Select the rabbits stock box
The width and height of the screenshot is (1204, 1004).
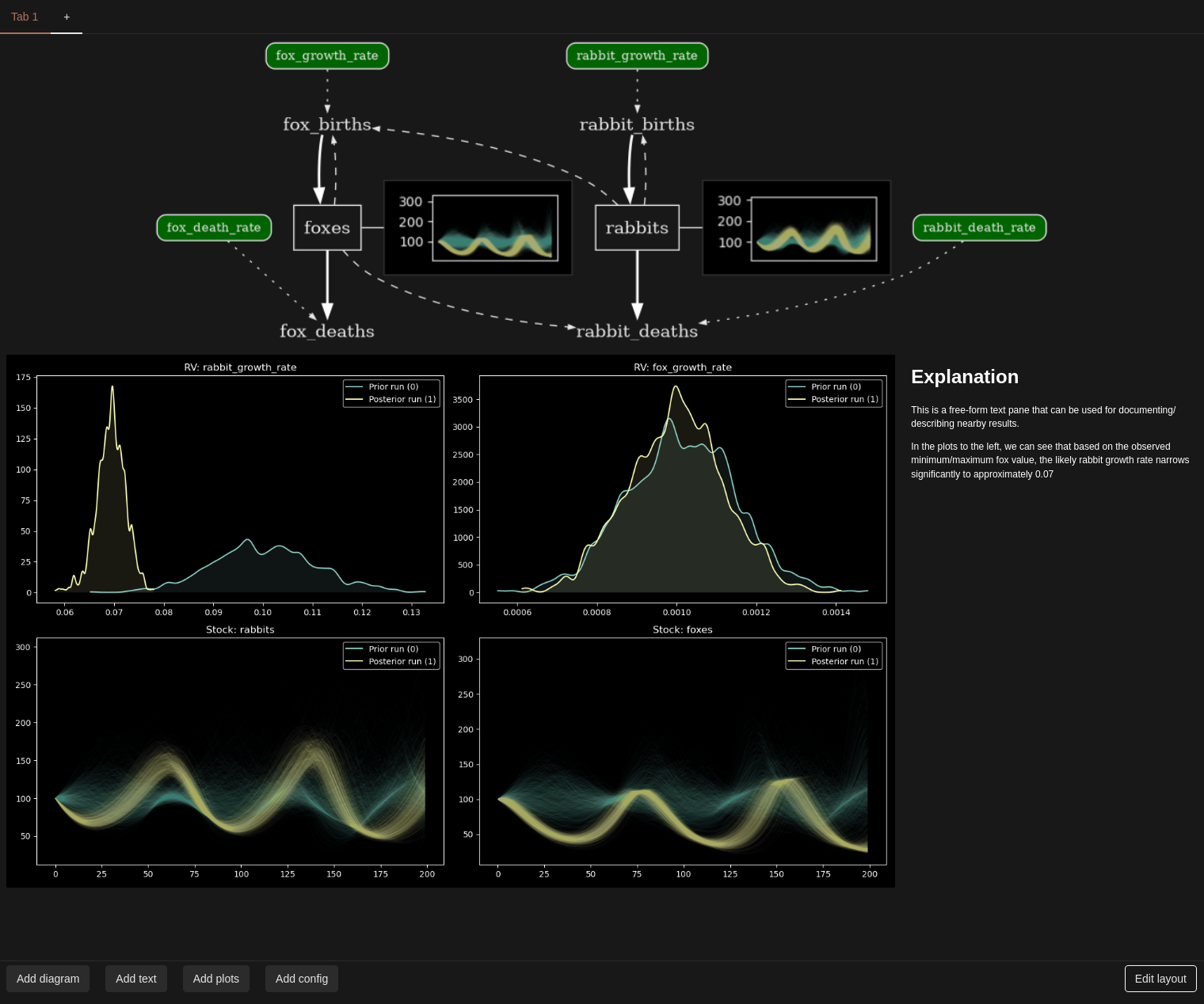[x=637, y=228]
